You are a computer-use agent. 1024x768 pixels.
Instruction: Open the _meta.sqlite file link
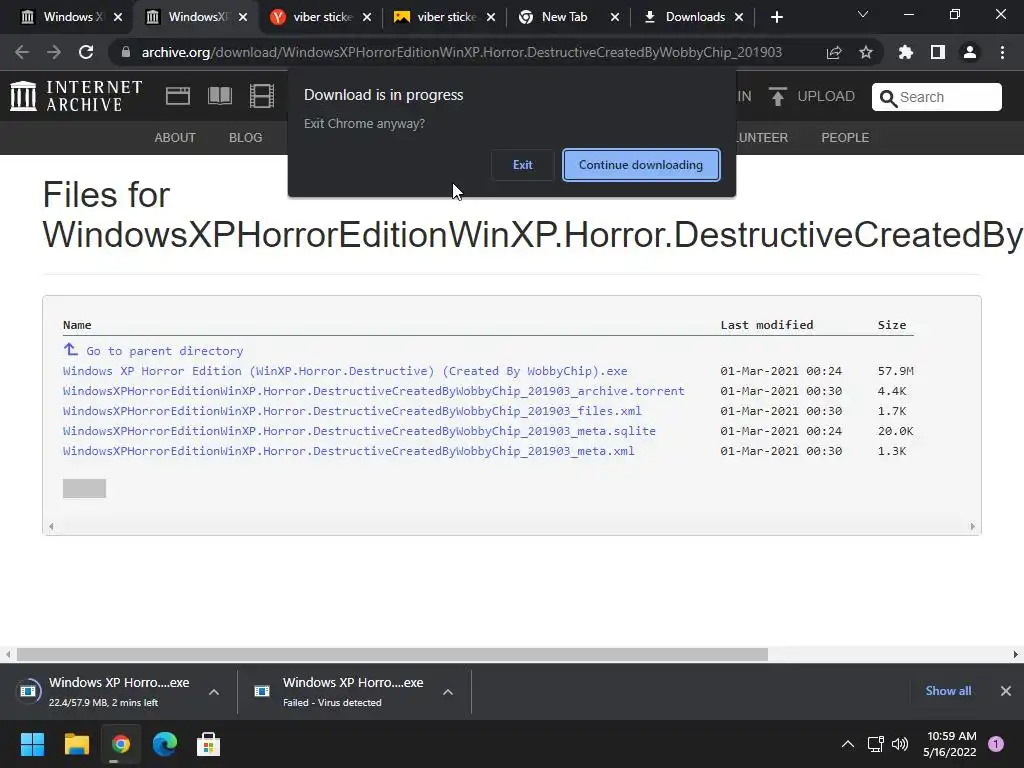pyautogui.click(x=359, y=431)
